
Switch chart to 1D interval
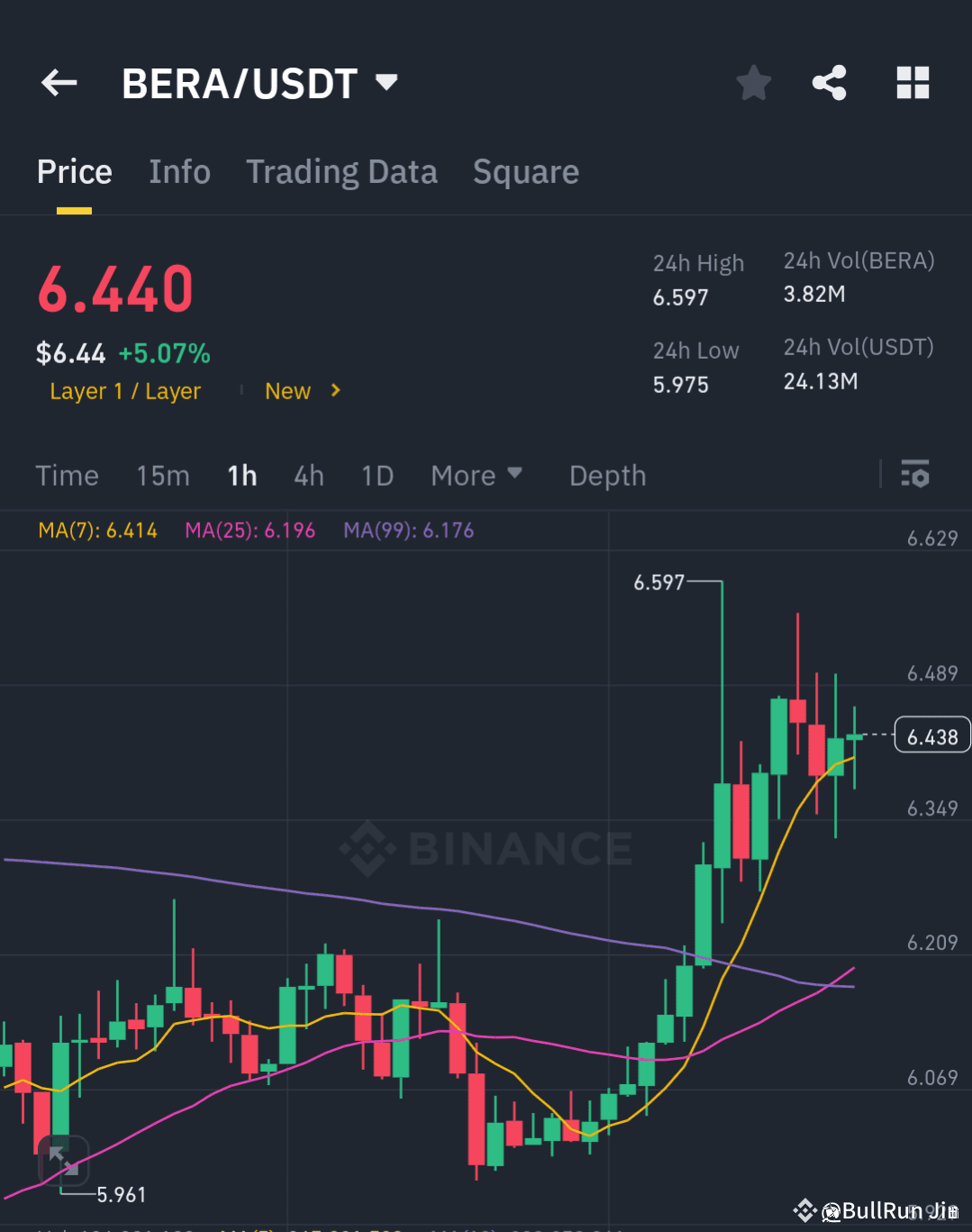pos(377,476)
